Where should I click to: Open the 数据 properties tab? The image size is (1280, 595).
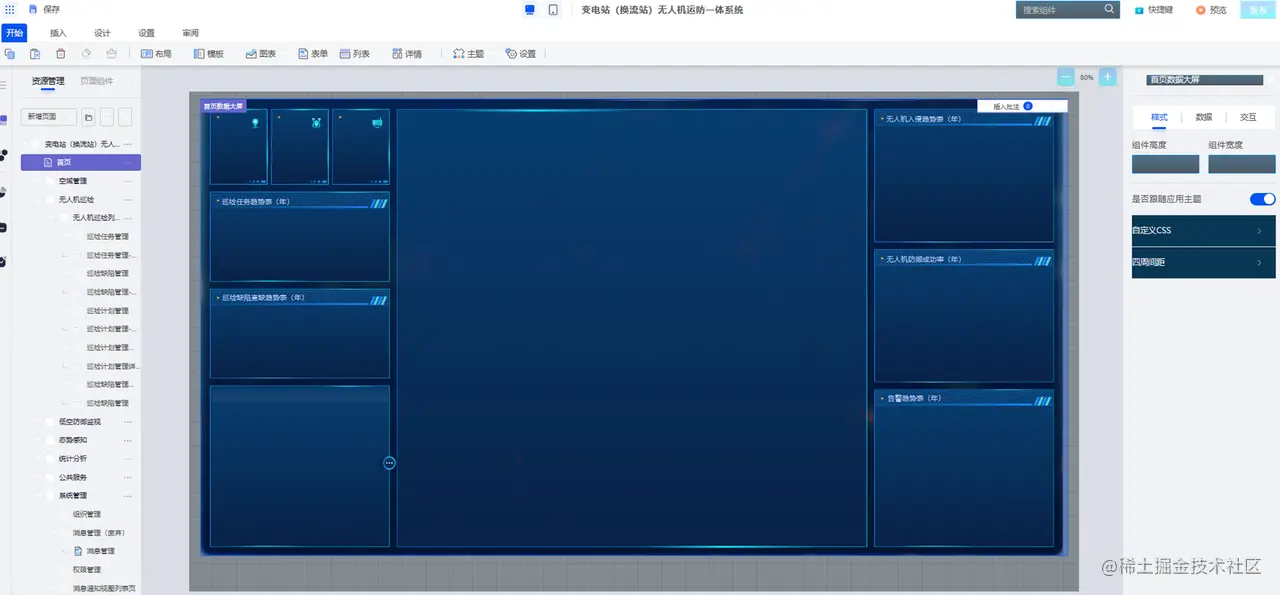pos(1204,117)
